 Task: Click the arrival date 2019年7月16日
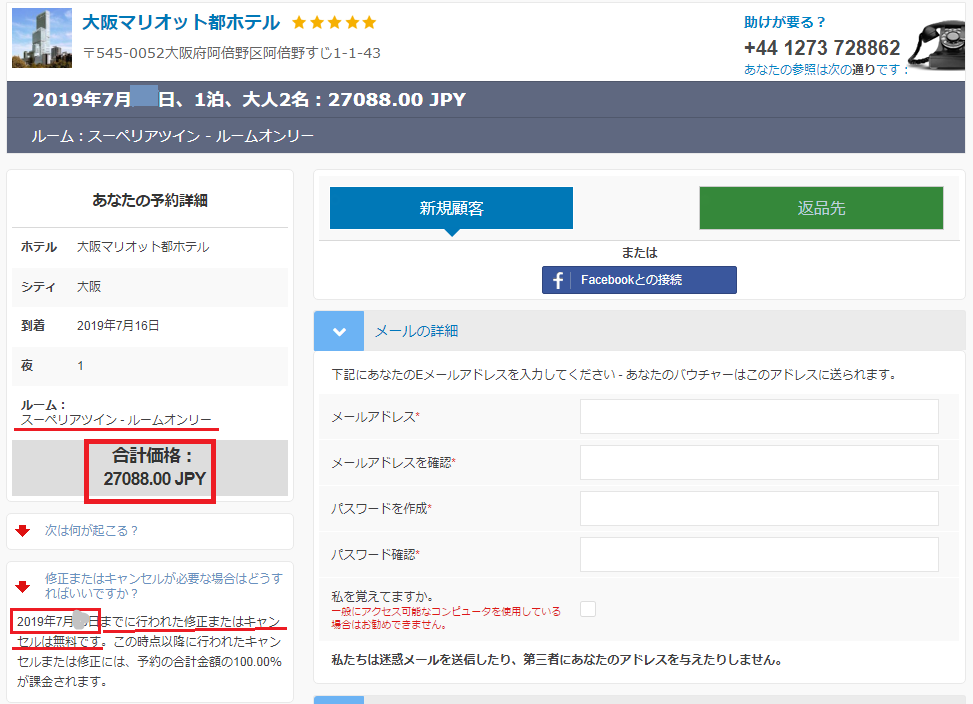pos(118,326)
